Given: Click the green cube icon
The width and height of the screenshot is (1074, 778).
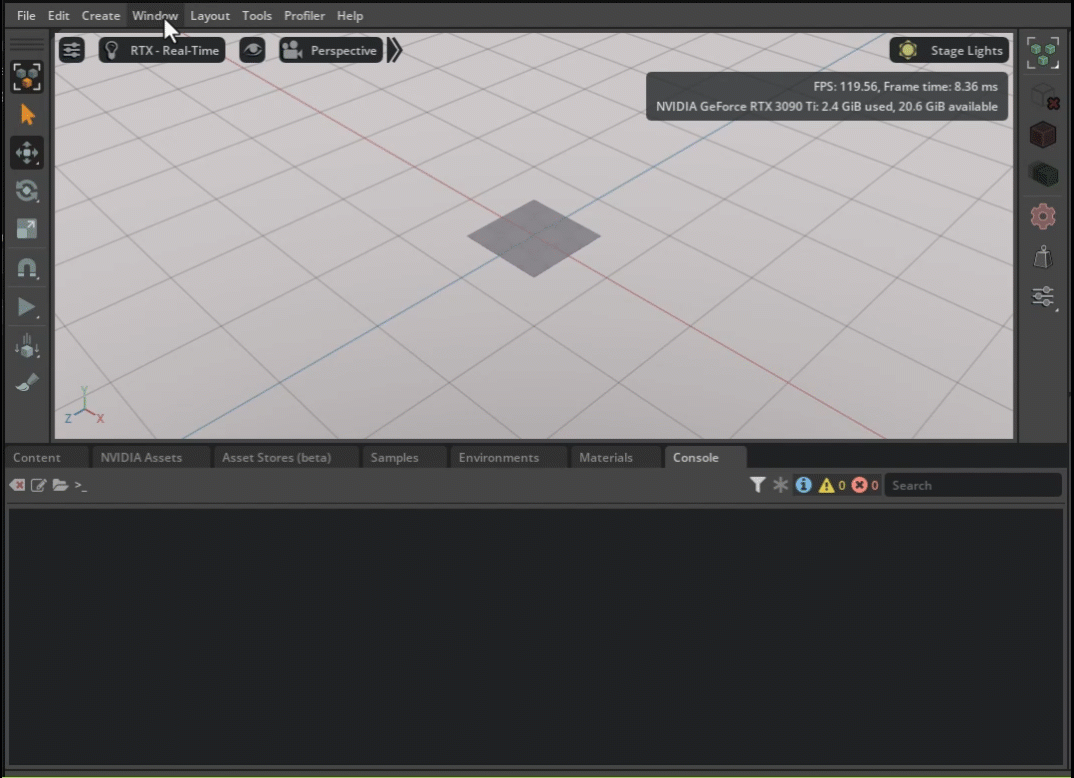Looking at the screenshot, I should pos(1042,174).
